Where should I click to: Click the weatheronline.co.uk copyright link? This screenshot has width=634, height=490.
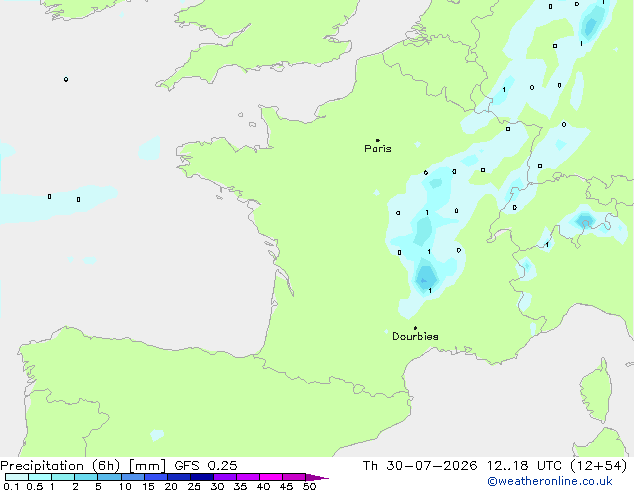(x=549, y=481)
